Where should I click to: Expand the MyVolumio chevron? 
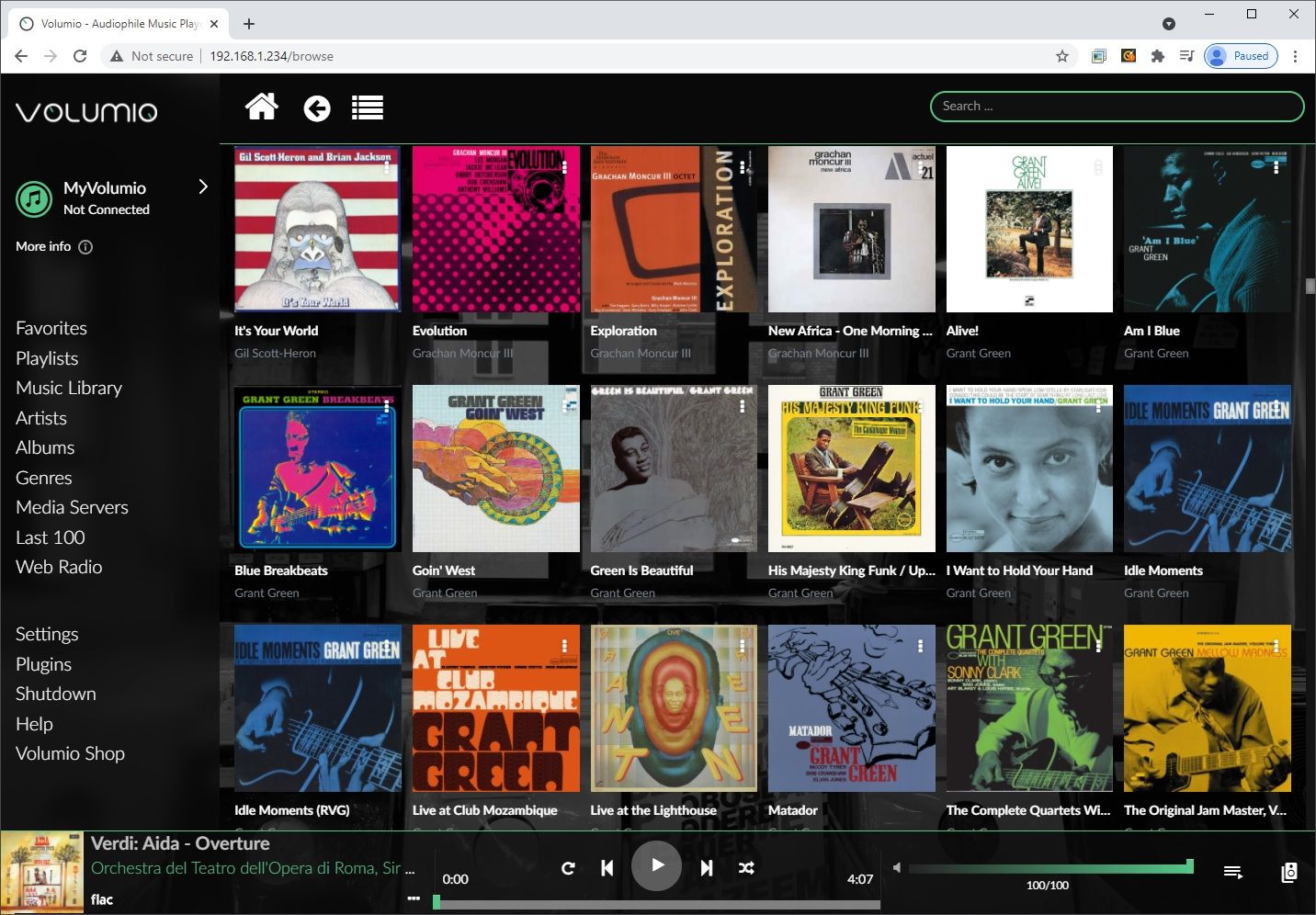pos(203,187)
